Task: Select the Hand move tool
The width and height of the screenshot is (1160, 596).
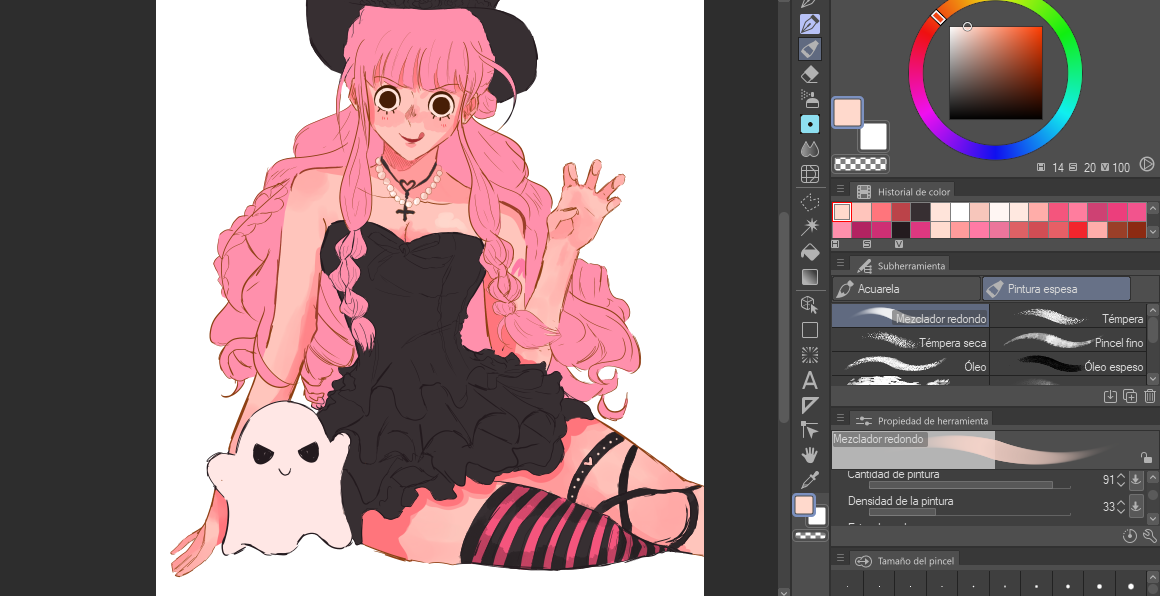Action: (810, 455)
